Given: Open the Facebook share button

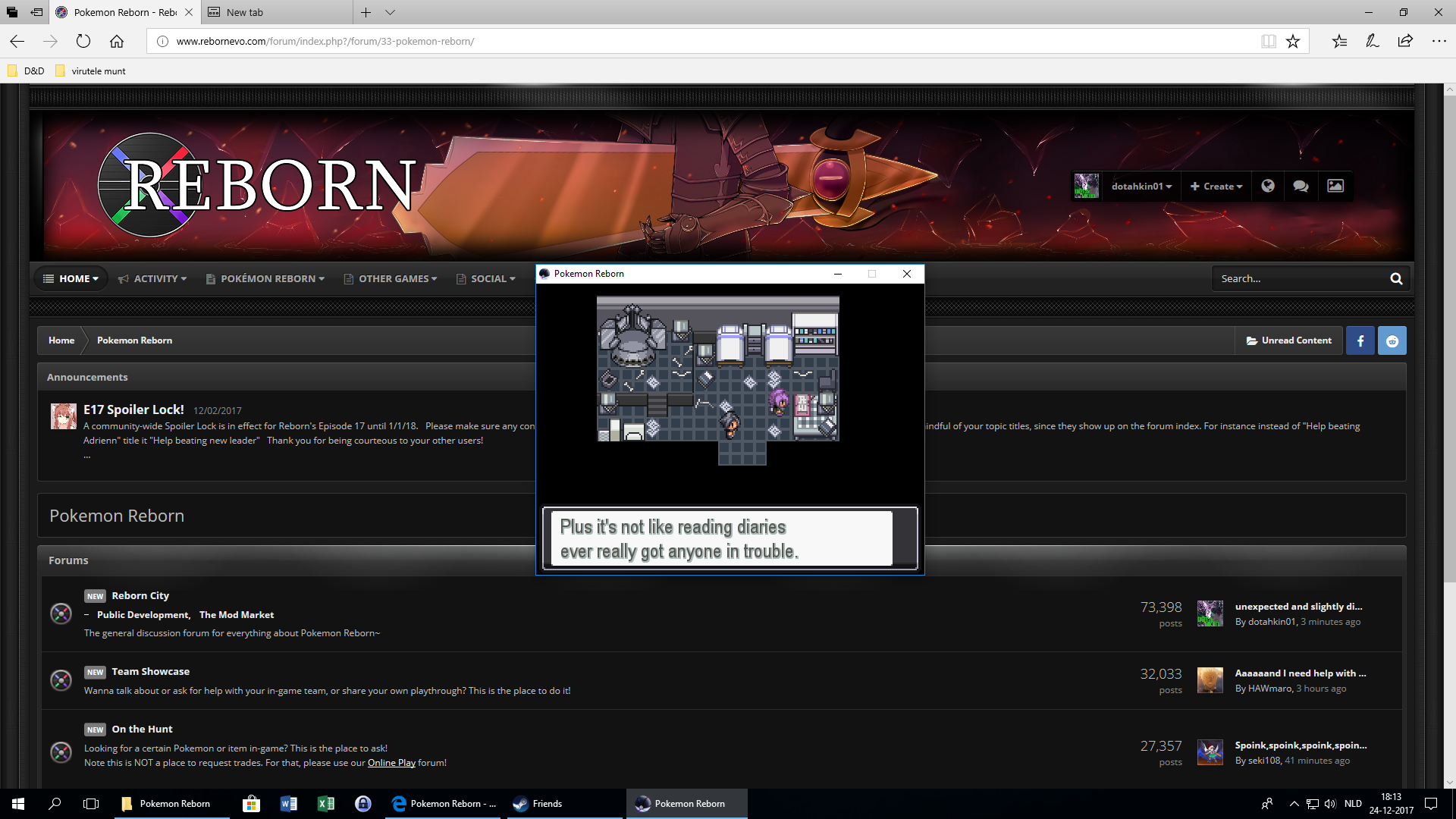Looking at the screenshot, I should 1360,340.
